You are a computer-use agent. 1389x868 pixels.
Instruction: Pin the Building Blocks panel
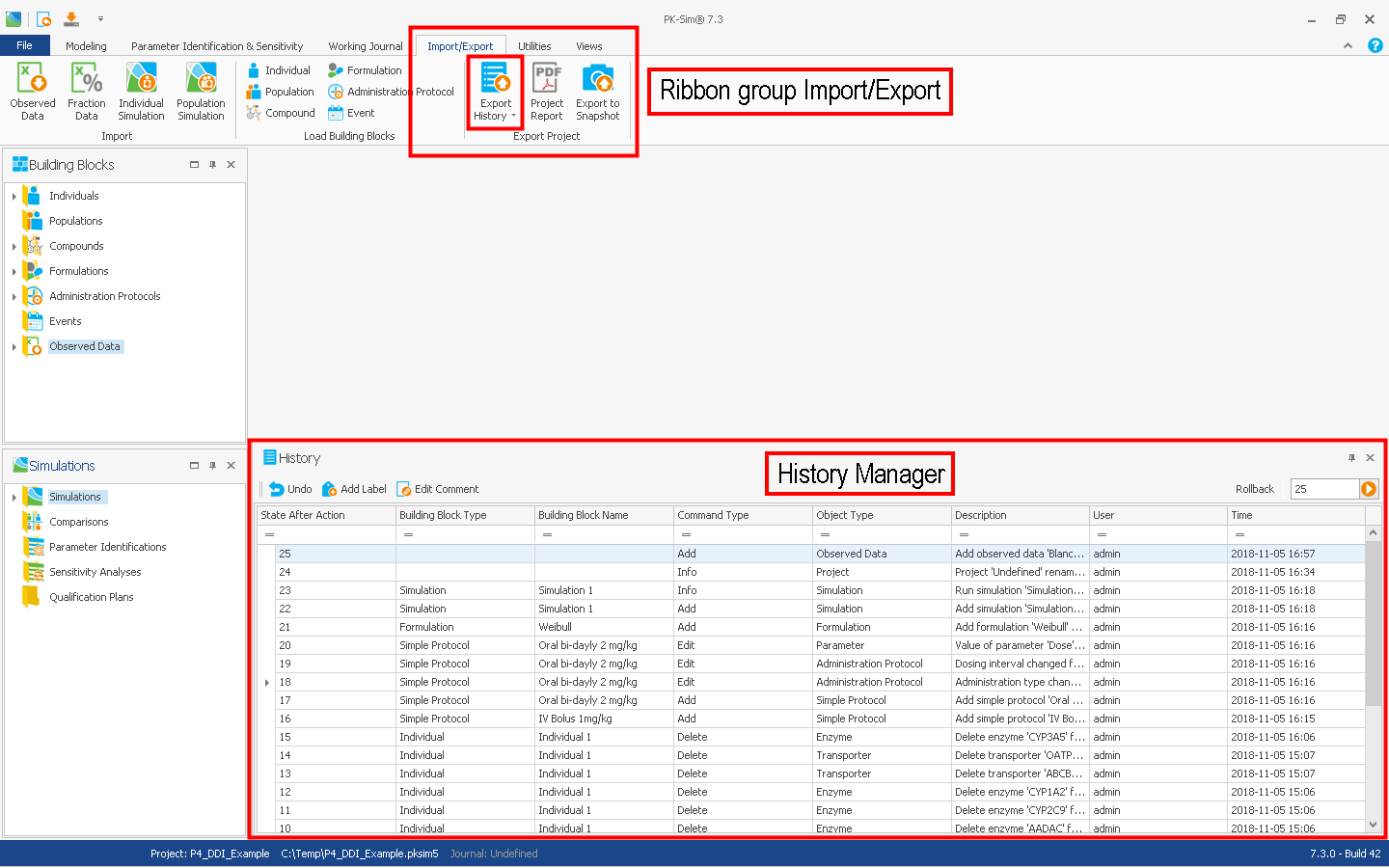(x=212, y=165)
